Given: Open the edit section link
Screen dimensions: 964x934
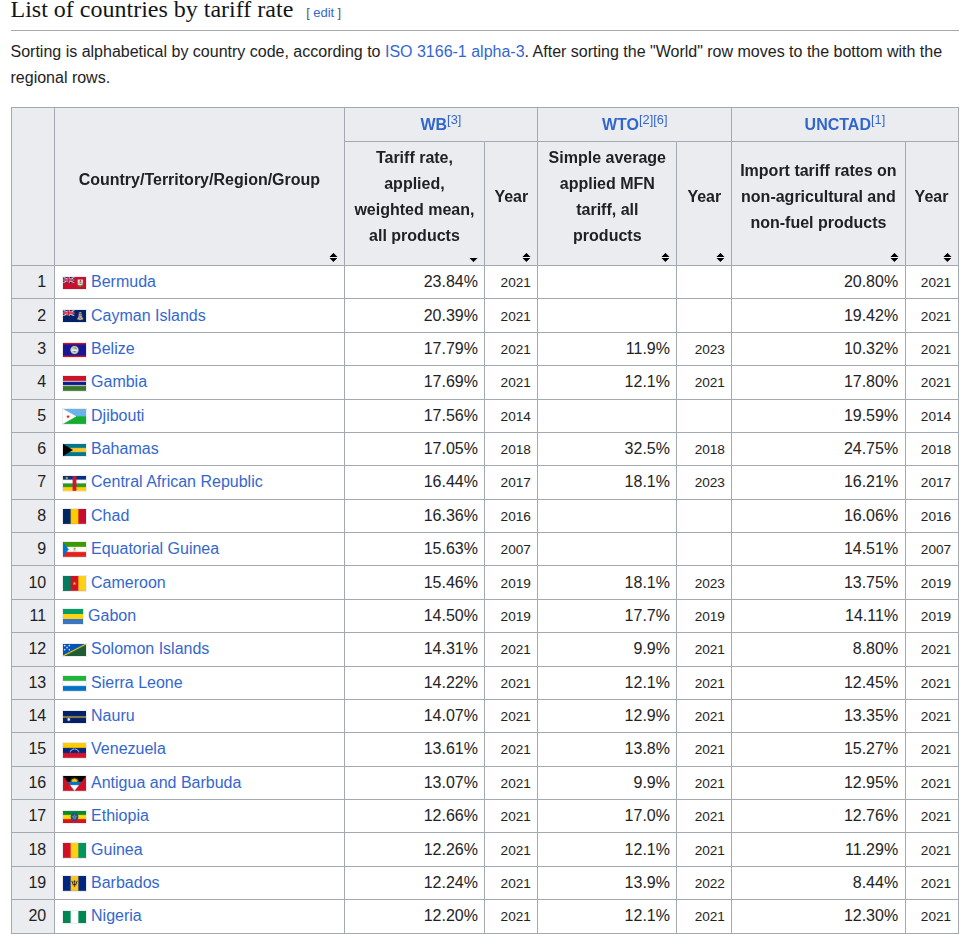Looking at the screenshot, I should (x=323, y=13).
